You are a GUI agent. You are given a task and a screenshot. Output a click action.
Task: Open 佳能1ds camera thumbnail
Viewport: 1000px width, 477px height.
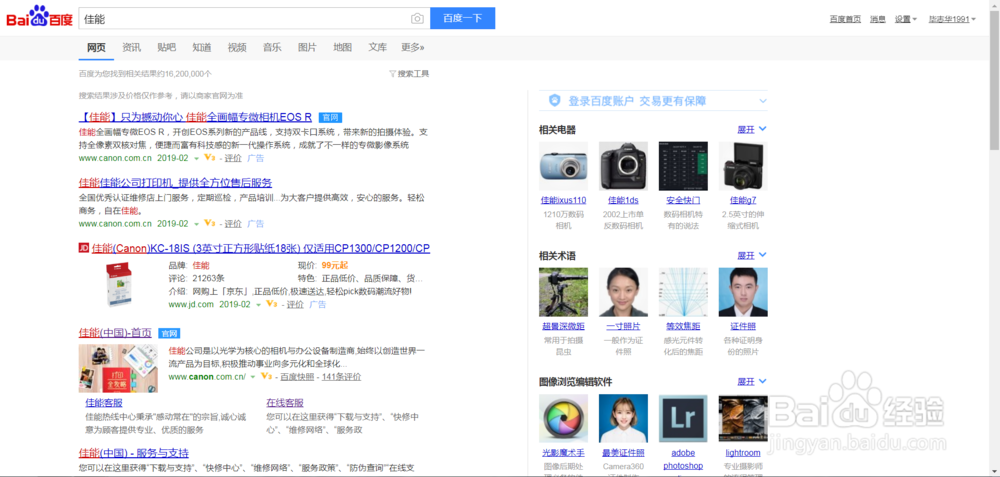[x=623, y=166]
